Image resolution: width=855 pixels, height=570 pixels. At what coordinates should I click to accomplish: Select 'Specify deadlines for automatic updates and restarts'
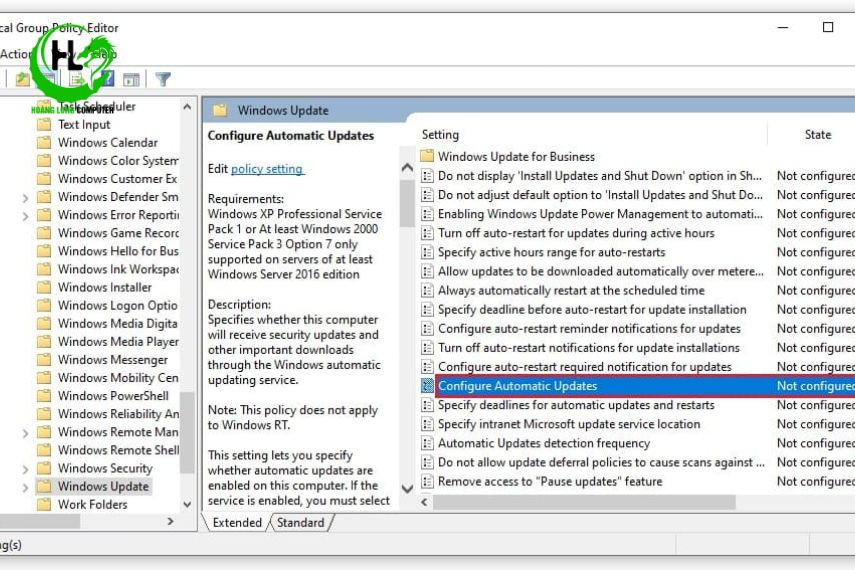pyautogui.click(x=576, y=405)
